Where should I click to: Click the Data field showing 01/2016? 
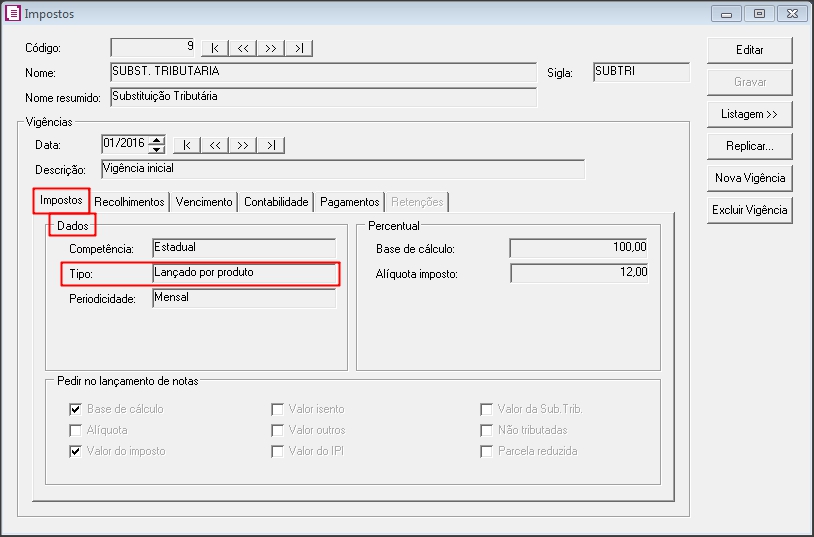click(125, 144)
